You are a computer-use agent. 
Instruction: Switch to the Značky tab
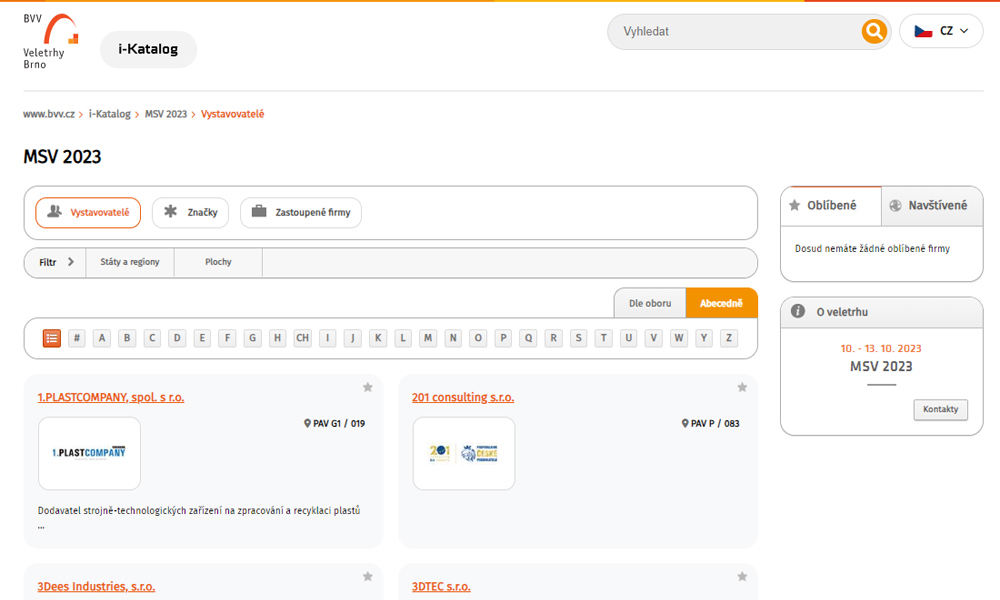[190, 212]
